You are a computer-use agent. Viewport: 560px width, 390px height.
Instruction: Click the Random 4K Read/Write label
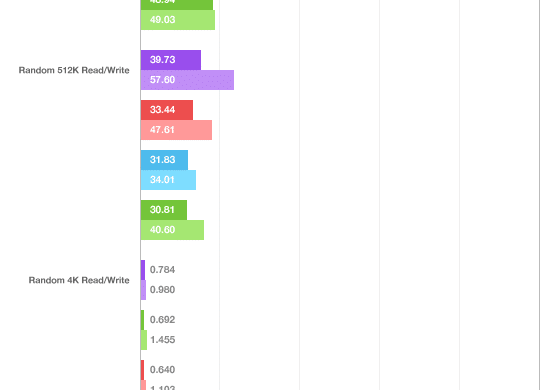coord(79,280)
